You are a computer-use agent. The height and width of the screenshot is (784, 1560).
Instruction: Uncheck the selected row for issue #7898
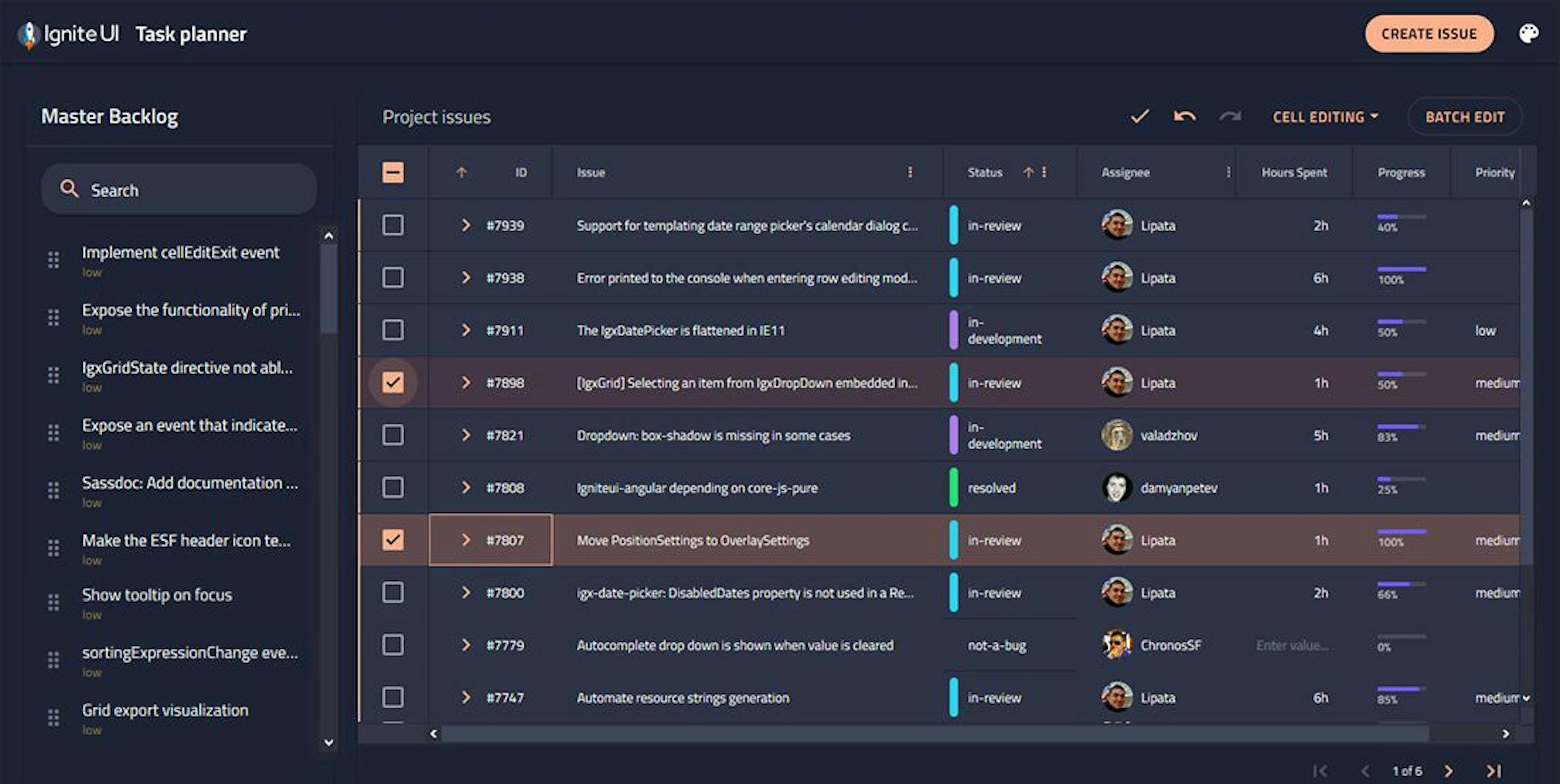(394, 382)
